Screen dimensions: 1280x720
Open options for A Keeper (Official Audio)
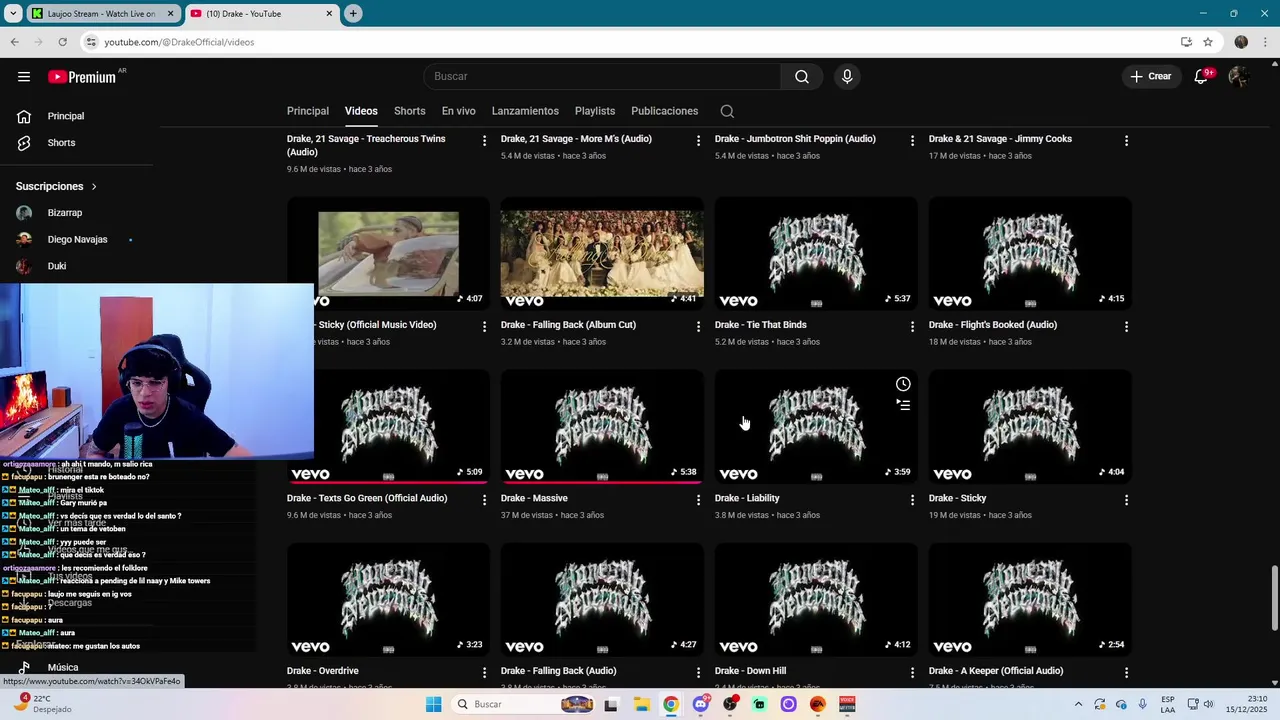(1126, 673)
